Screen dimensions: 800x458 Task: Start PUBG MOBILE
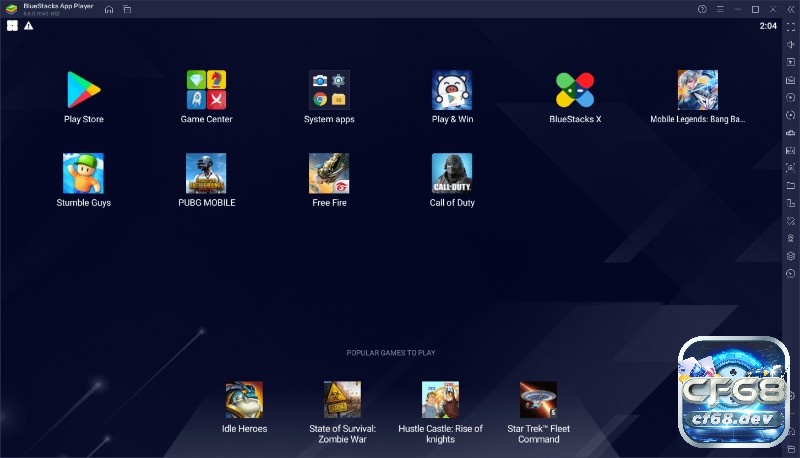click(x=206, y=173)
